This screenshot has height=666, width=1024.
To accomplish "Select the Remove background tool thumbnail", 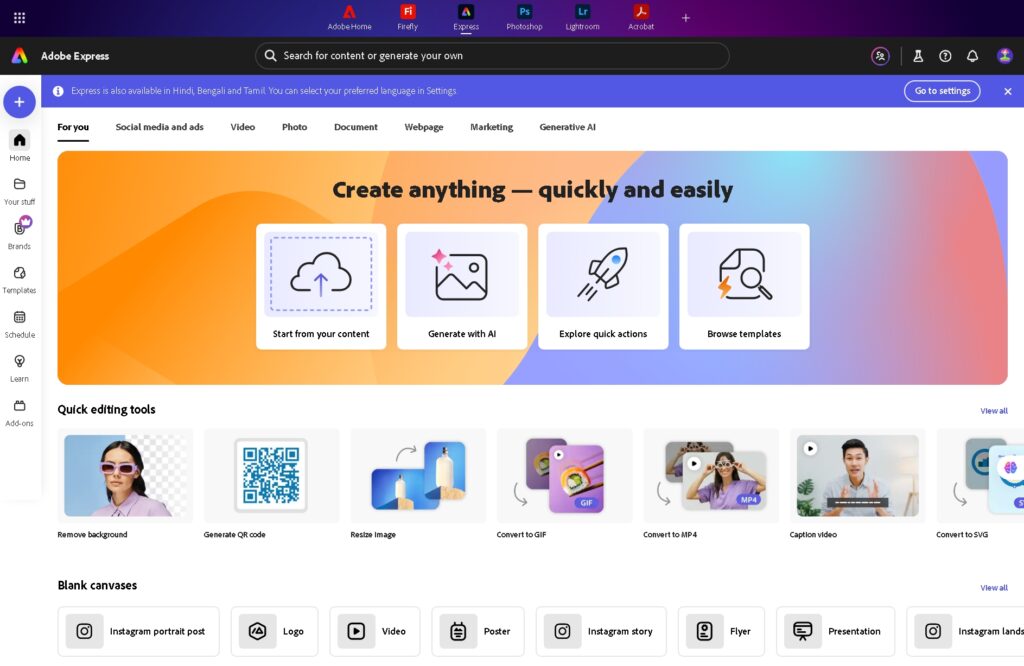I will coord(125,476).
